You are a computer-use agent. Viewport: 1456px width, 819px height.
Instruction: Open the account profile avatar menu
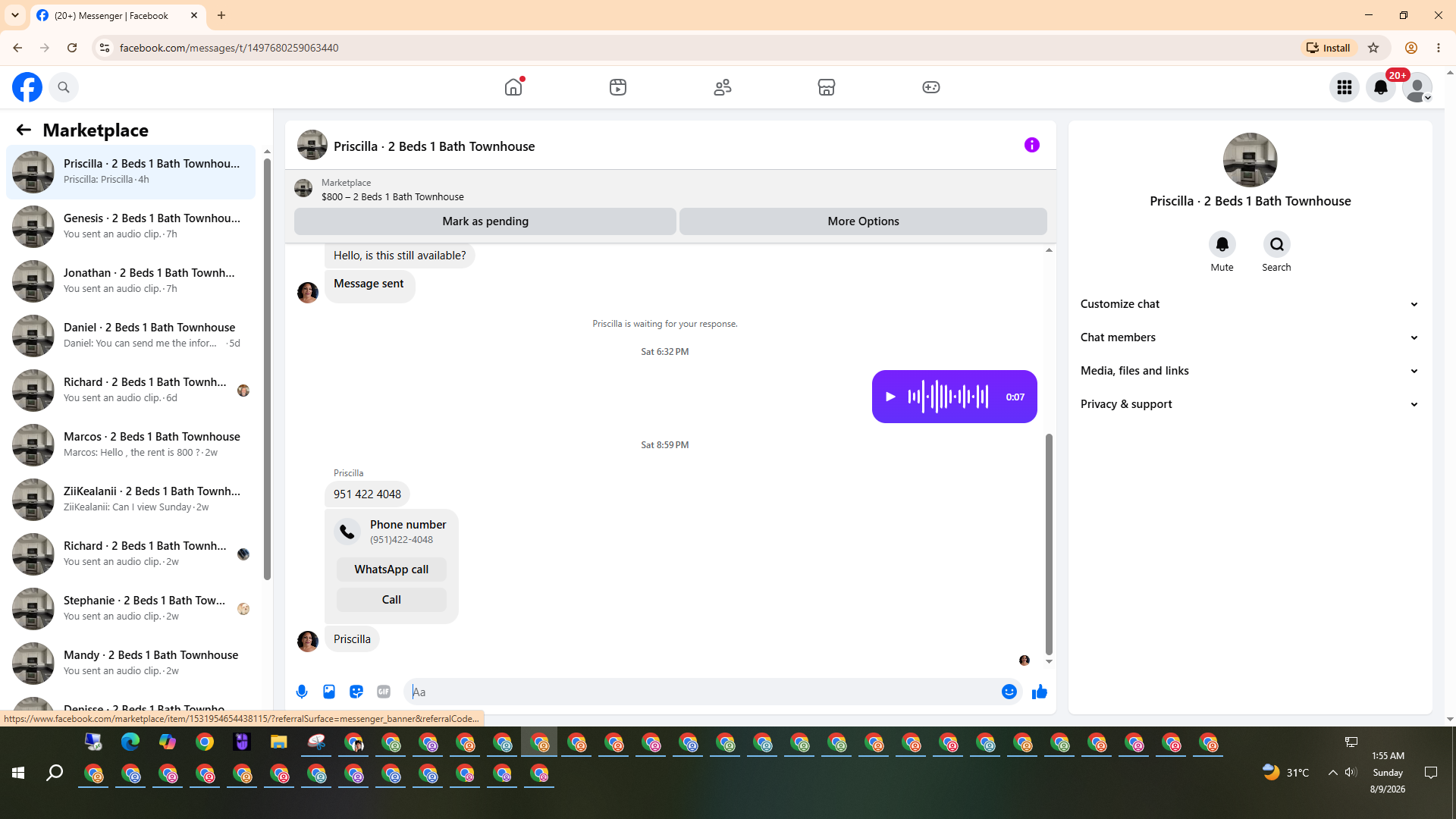(x=1417, y=87)
